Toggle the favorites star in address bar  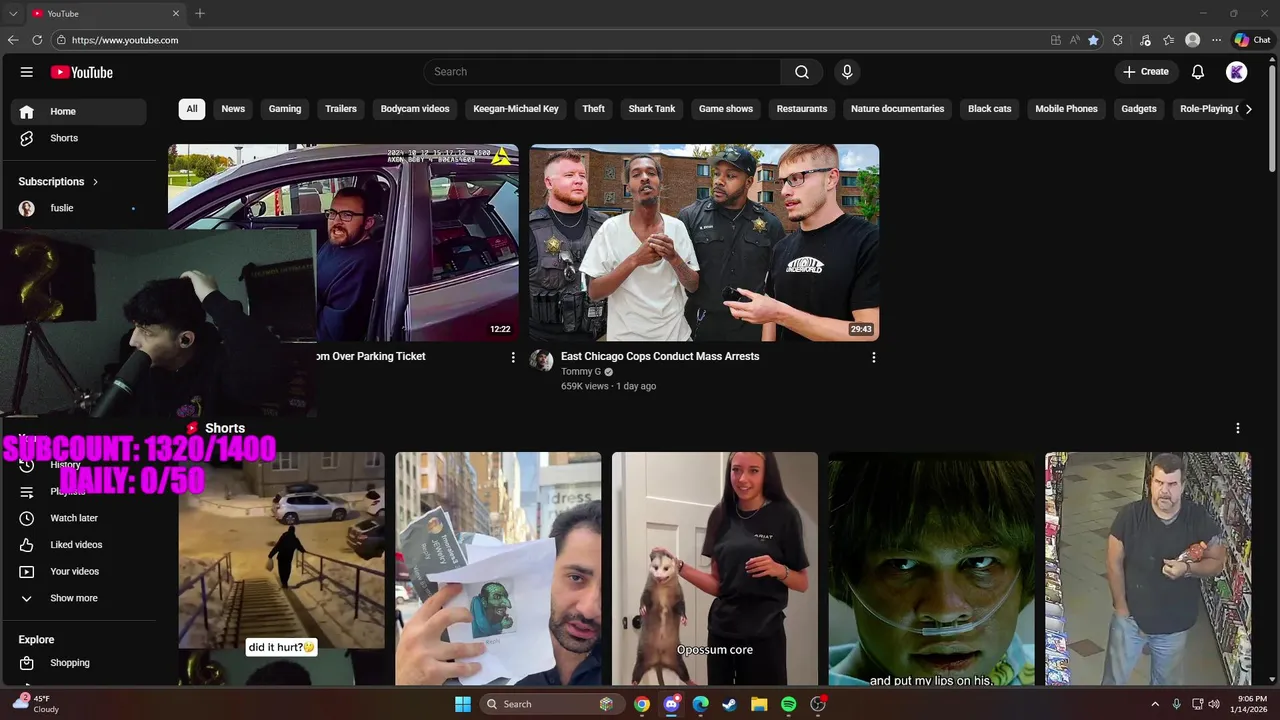point(1093,40)
